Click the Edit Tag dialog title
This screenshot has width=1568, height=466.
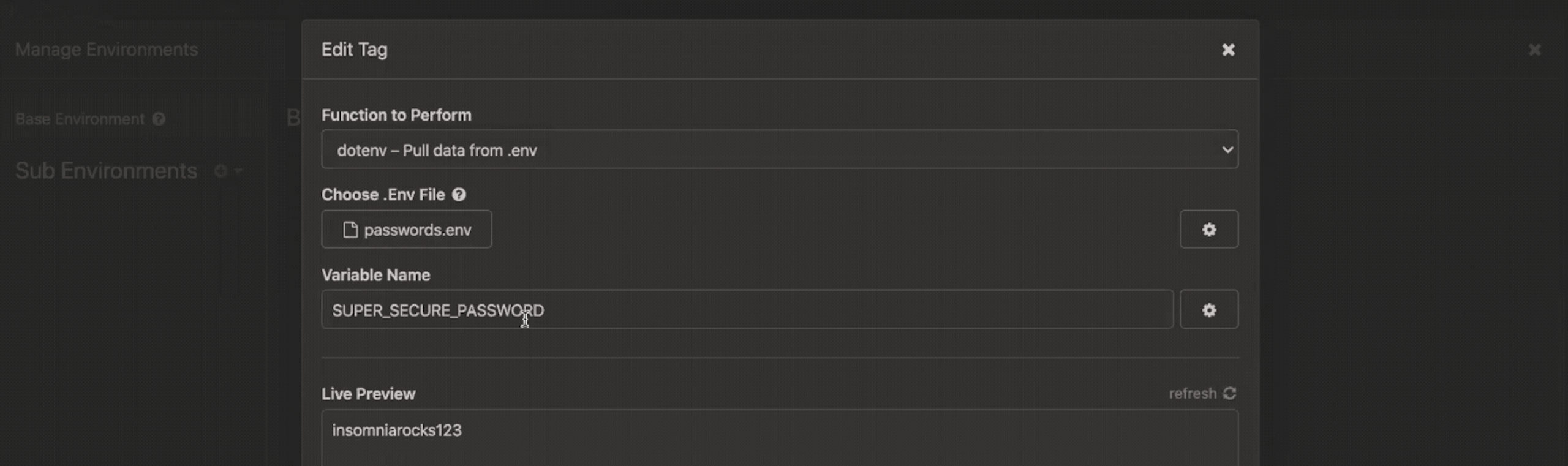[x=354, y=50]
